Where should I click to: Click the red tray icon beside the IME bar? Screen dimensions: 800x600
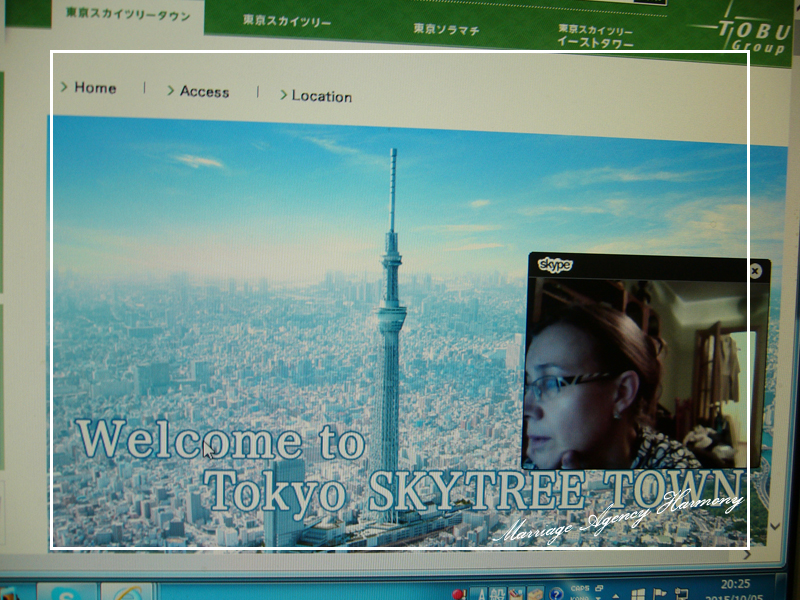point(458,594)
